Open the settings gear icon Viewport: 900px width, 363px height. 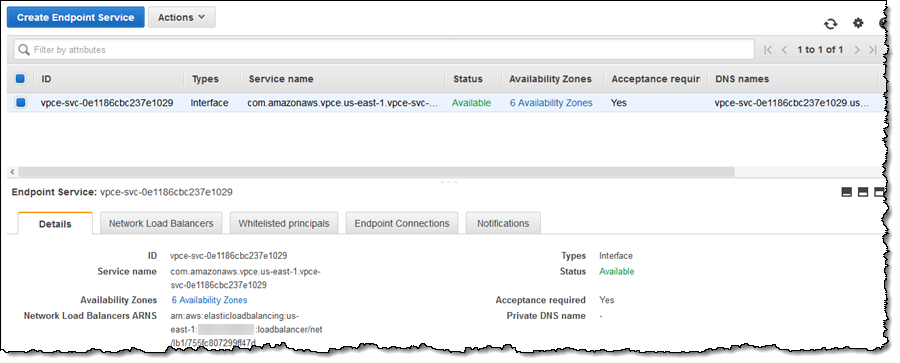(858, 23)
